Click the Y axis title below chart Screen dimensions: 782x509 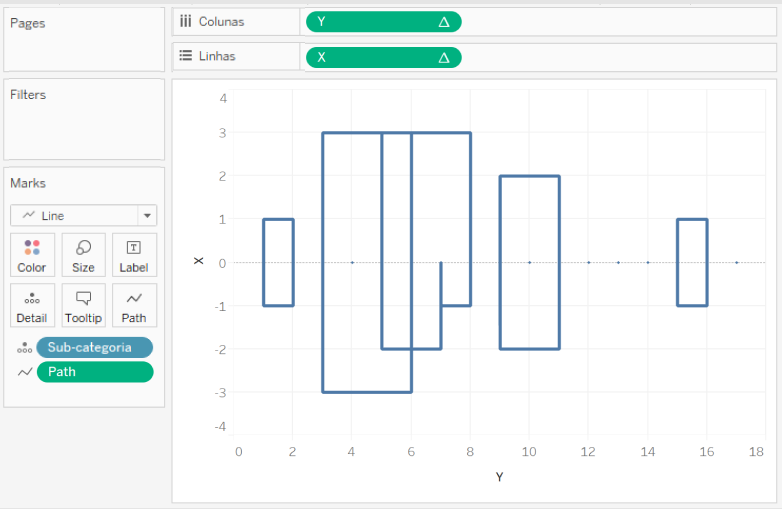click(499, 477)
